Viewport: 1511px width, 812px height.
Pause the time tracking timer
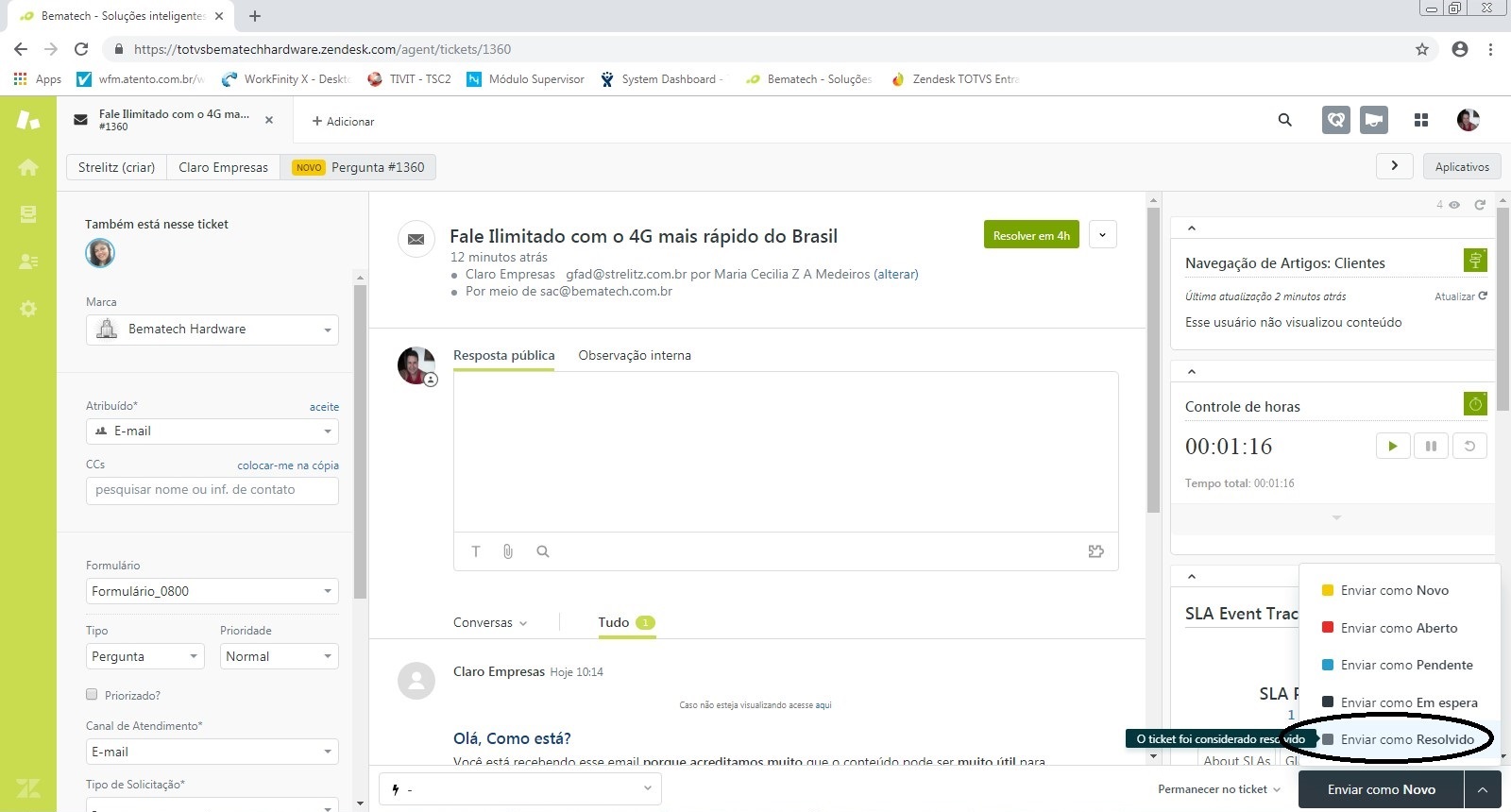tap(1431, 446)
